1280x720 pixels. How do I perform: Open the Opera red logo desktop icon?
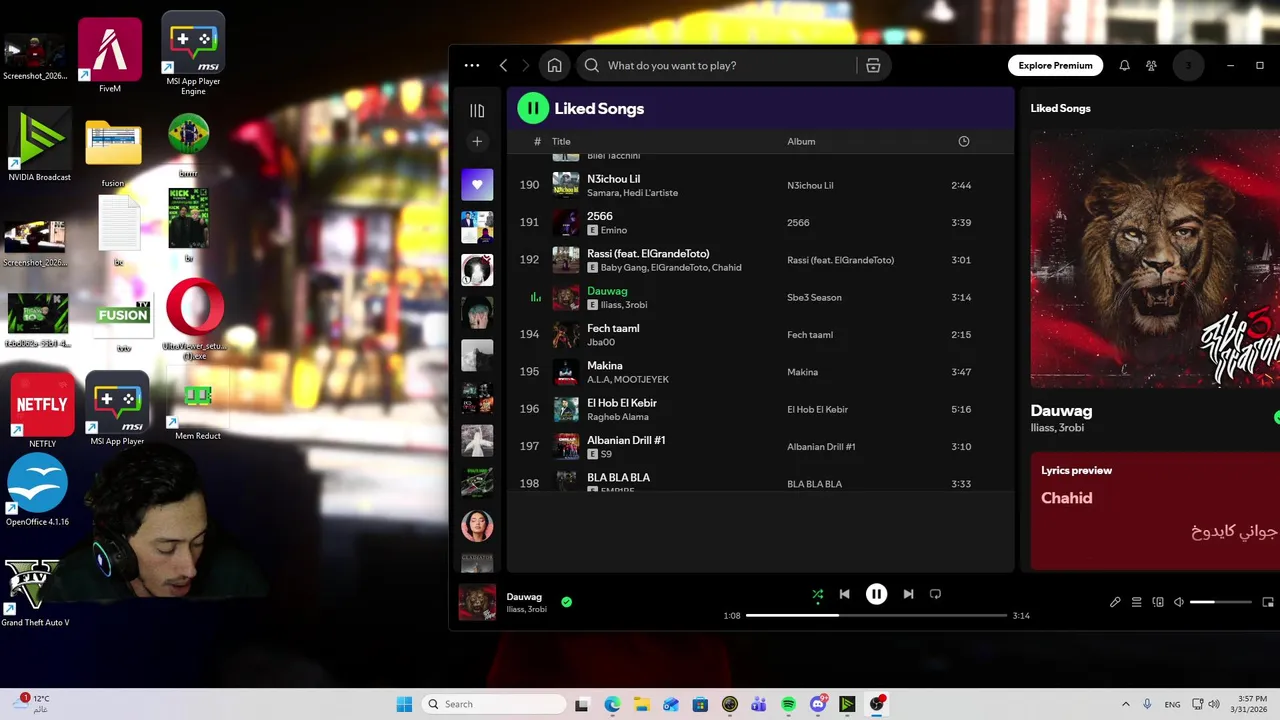coord(195,320)
